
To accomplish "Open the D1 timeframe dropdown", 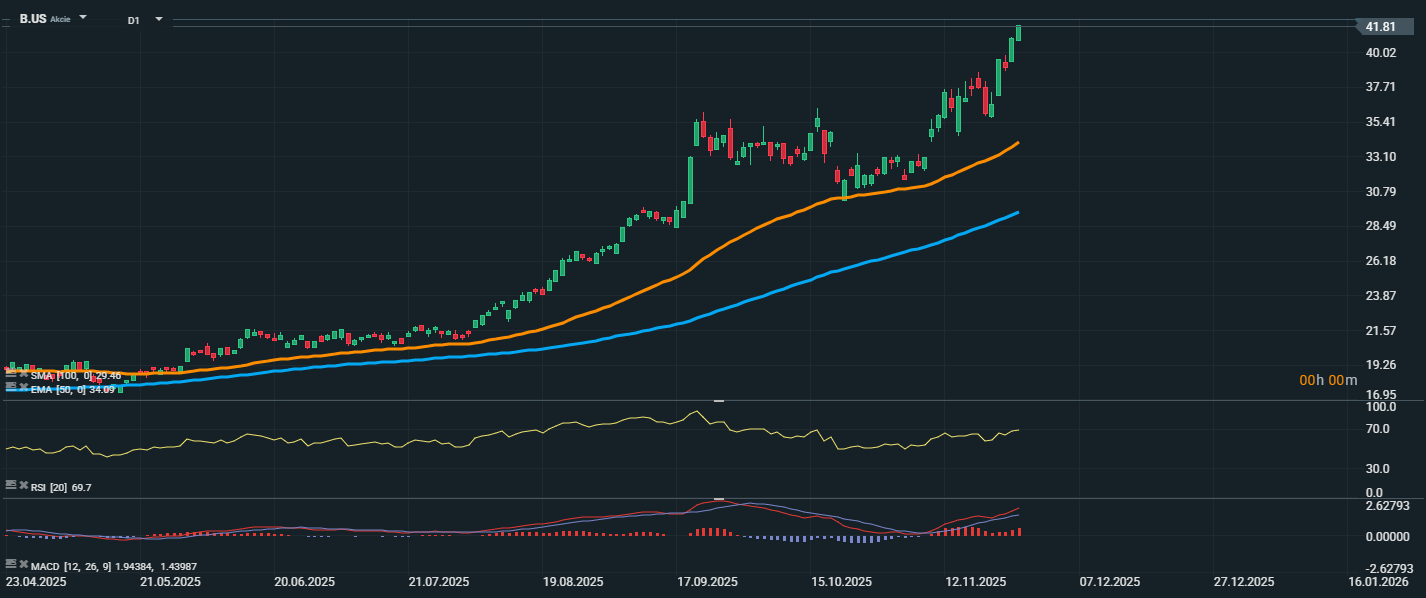I will [158, 19].
